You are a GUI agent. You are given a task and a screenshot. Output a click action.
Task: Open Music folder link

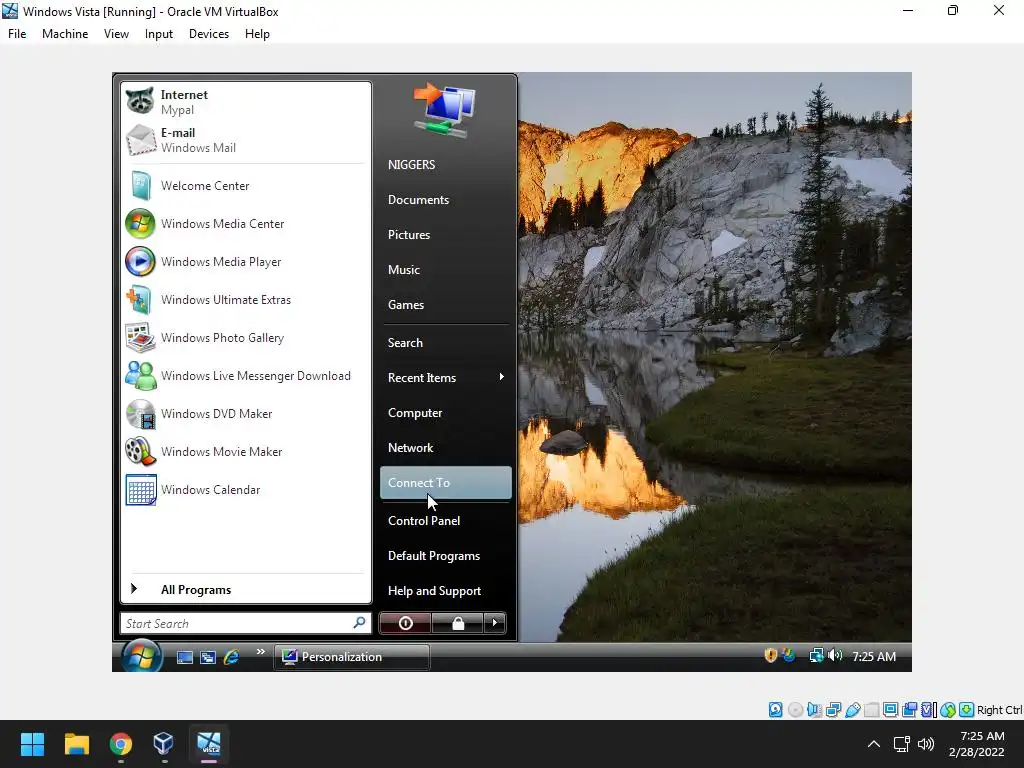point(445,270)
